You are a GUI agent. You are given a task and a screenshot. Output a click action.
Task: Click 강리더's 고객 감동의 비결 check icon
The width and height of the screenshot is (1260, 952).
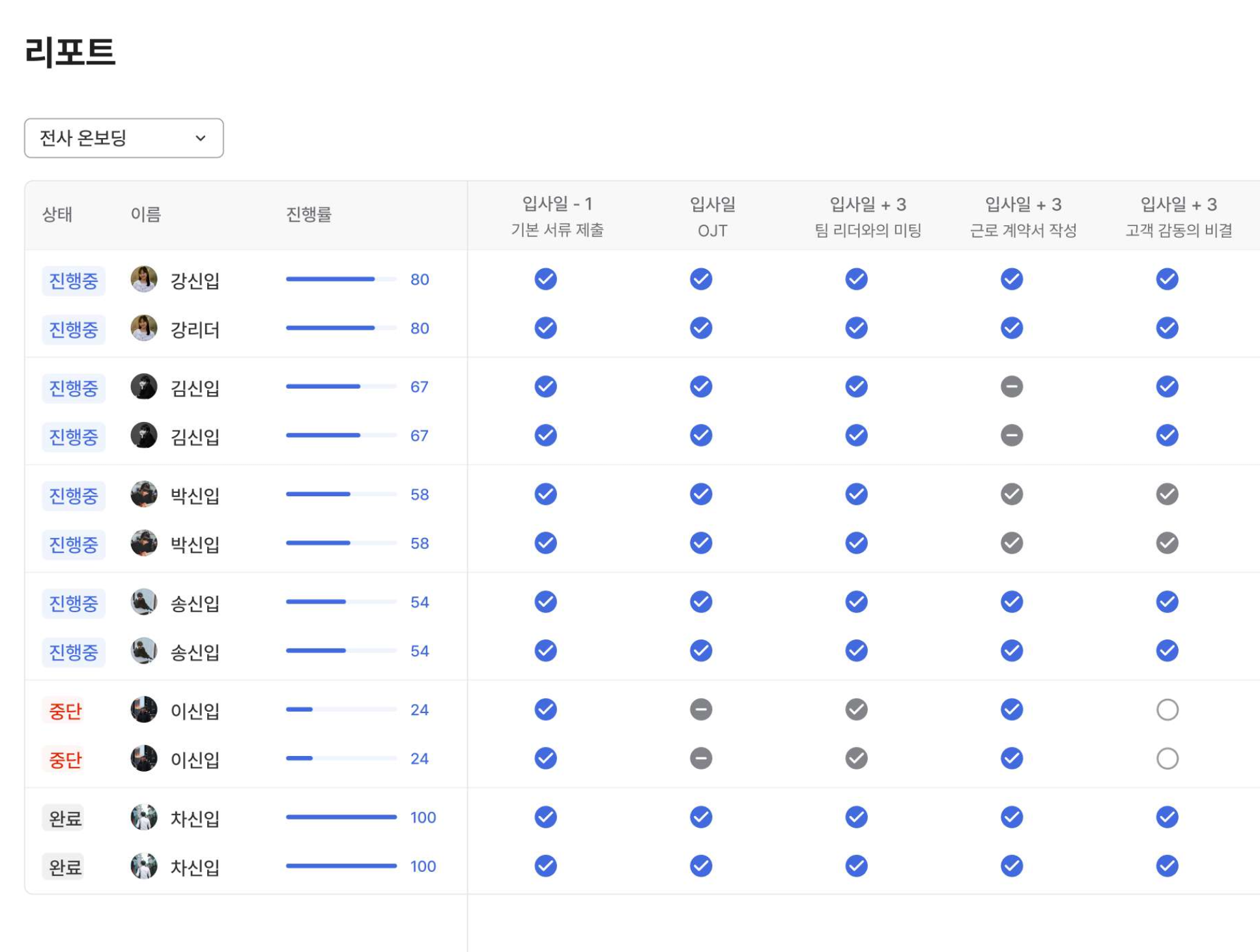[x=1166, y=328]
